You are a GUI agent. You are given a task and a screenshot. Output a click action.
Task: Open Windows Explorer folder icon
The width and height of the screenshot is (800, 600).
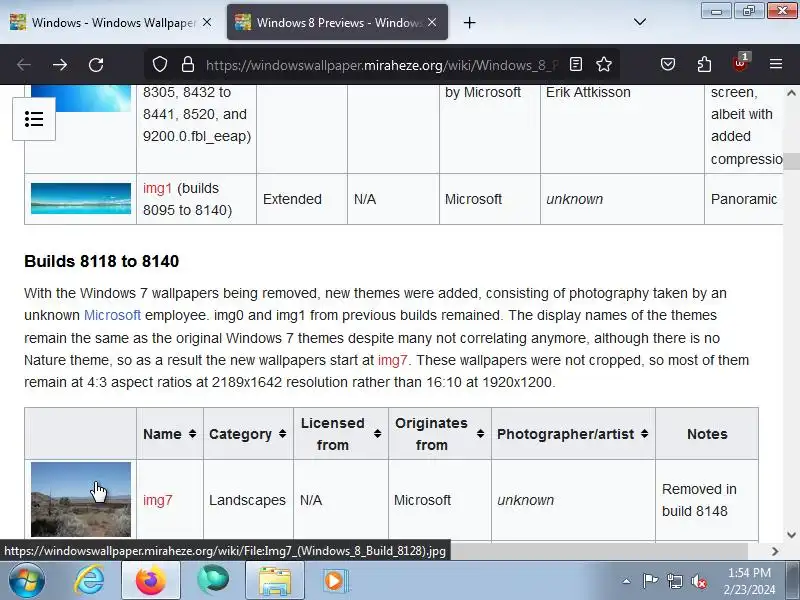click(x=274, y=580)
